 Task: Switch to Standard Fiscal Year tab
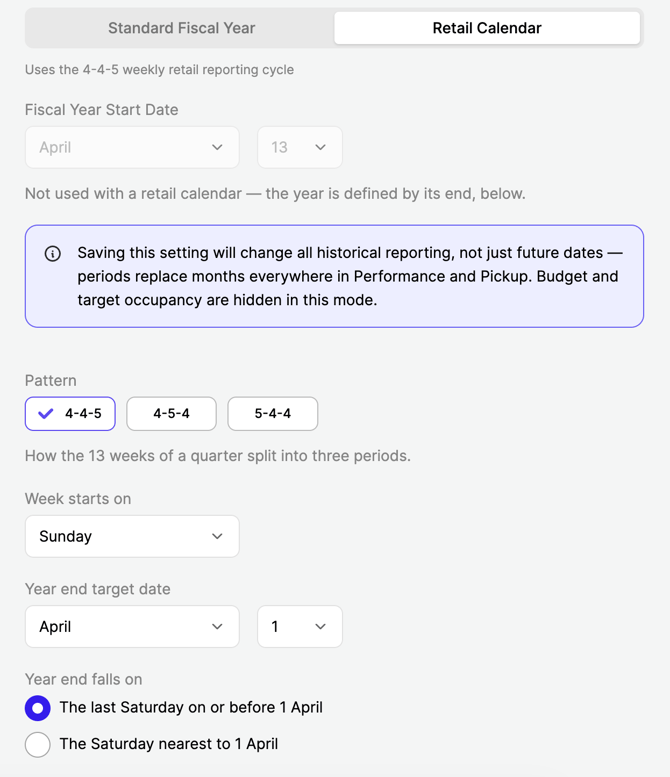click(x=181, y=28)
